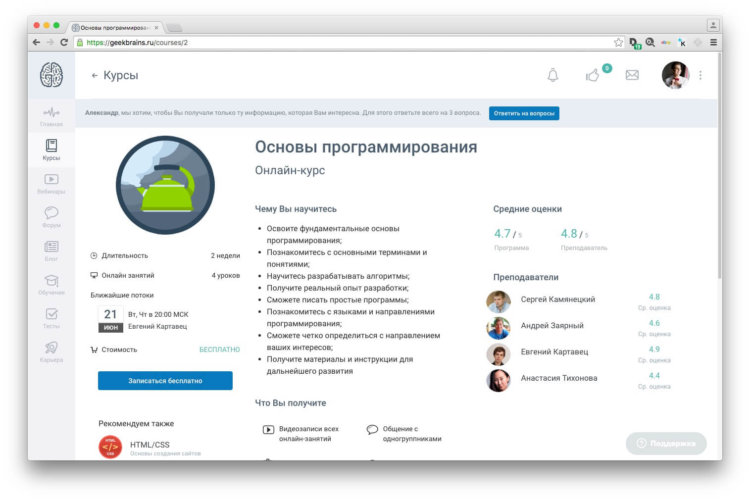The image size is (750, 500).
Task: Open the three-dot header menu
Action: click(x=700, y=75)
